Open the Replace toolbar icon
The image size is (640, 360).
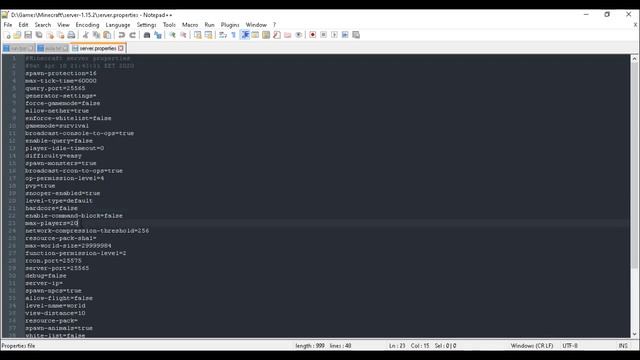click(x=158, y=35)
